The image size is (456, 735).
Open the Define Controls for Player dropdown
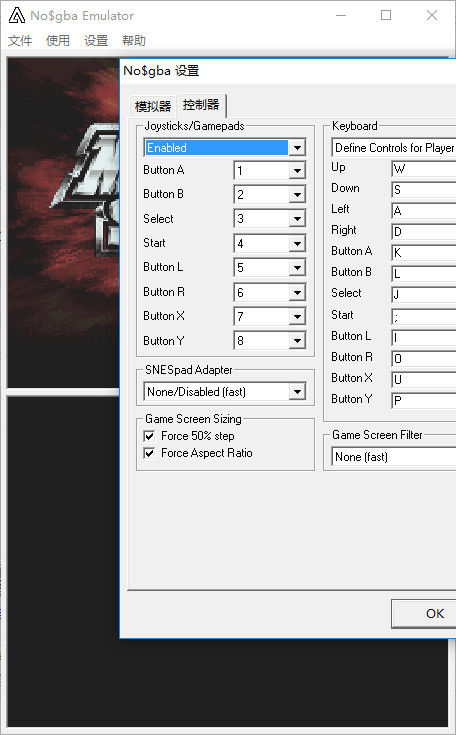pos(394,148)
